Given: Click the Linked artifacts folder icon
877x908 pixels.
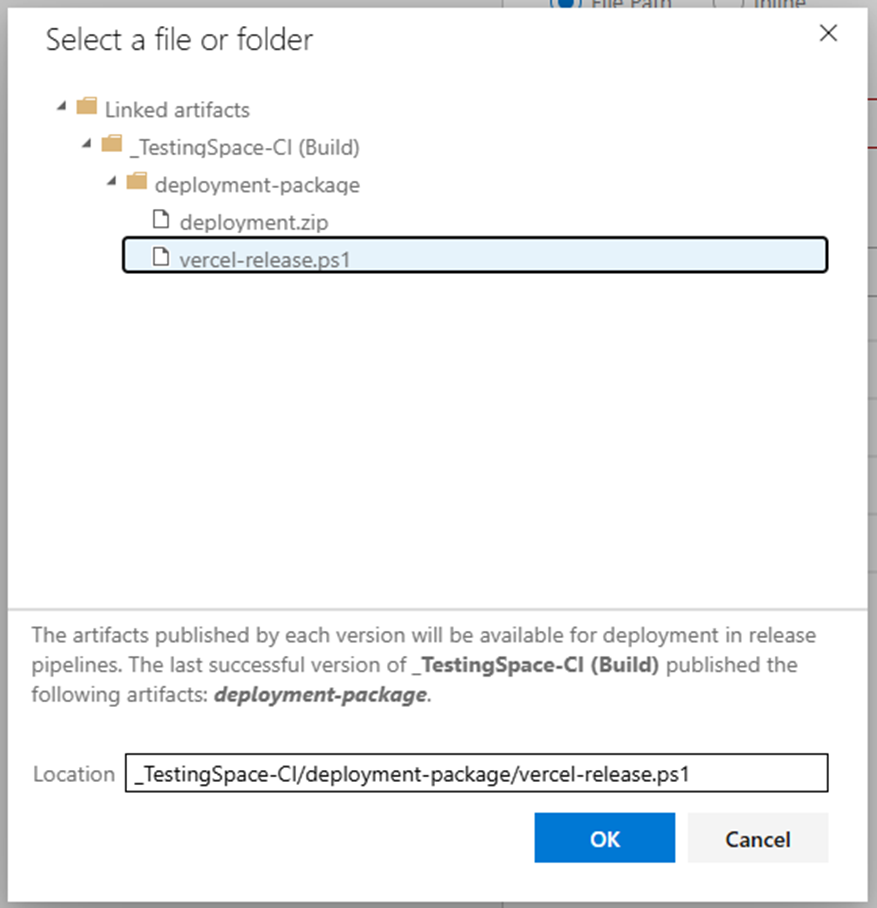Looking at the screenshot, I should click(86, 107).
